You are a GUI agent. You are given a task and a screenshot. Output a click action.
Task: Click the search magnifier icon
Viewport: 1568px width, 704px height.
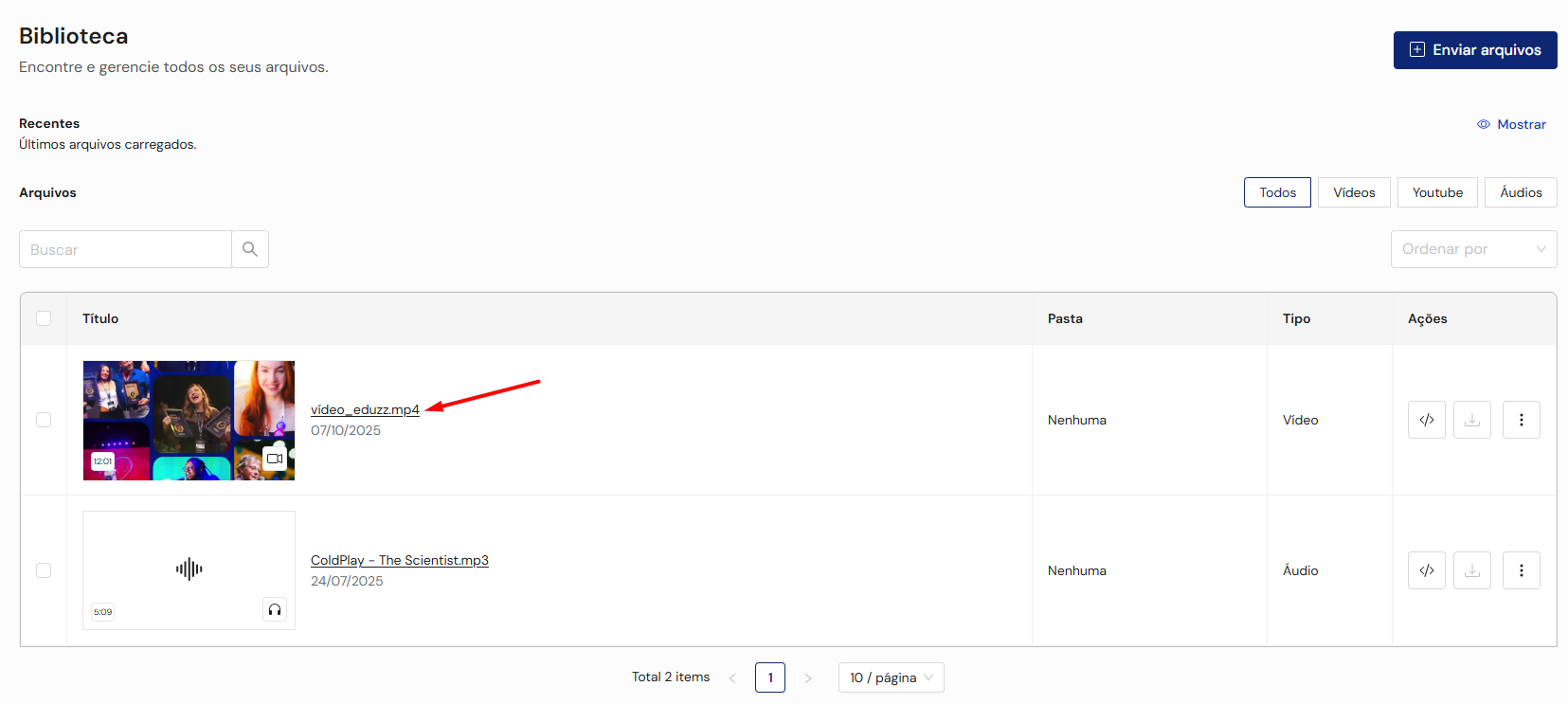tap(250, 249)
